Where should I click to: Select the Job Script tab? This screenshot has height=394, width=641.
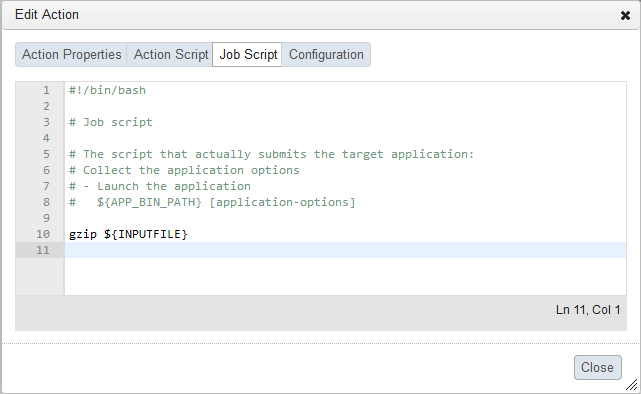248,54
